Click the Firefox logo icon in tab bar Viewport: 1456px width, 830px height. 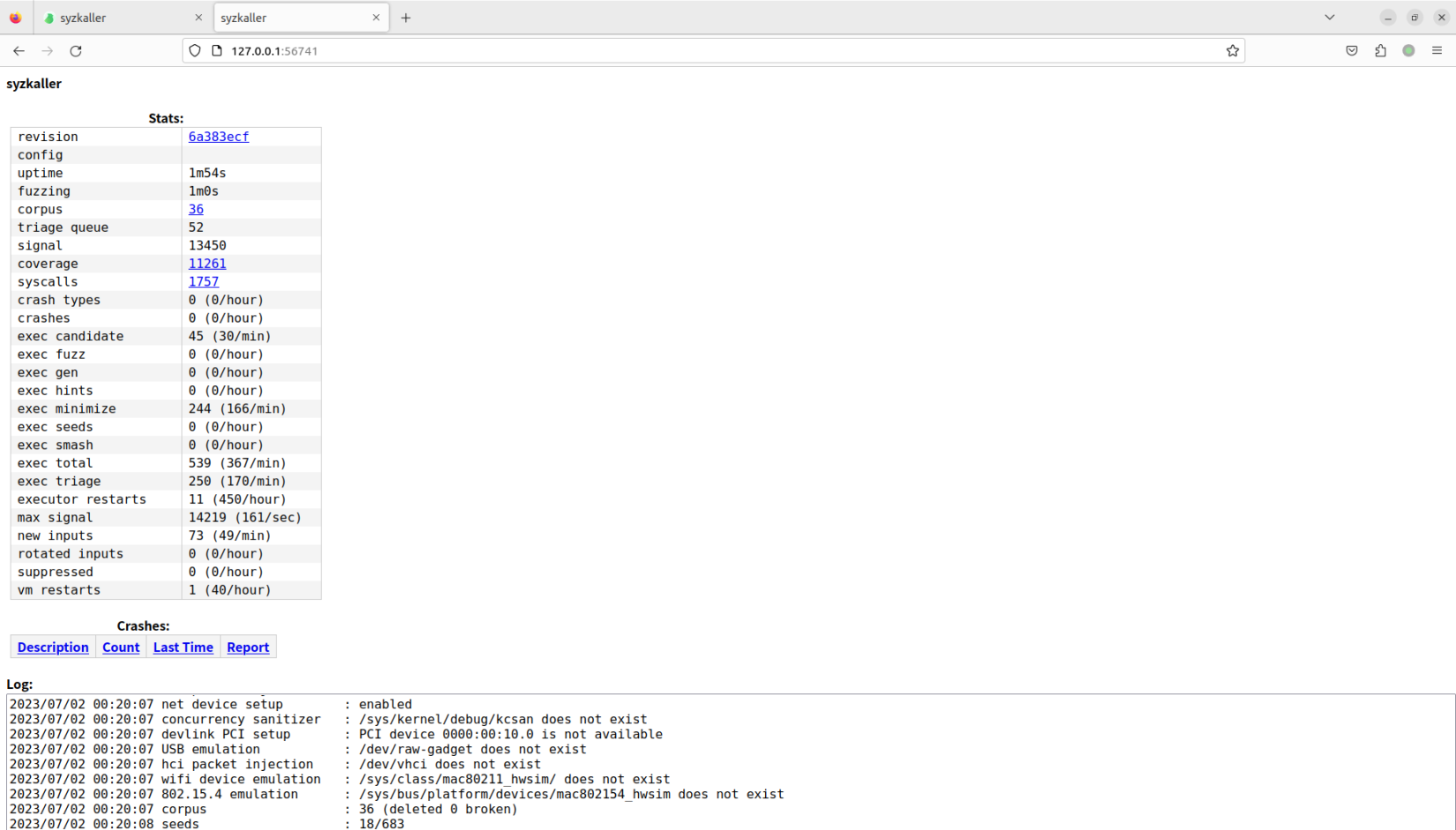[16, 18]
